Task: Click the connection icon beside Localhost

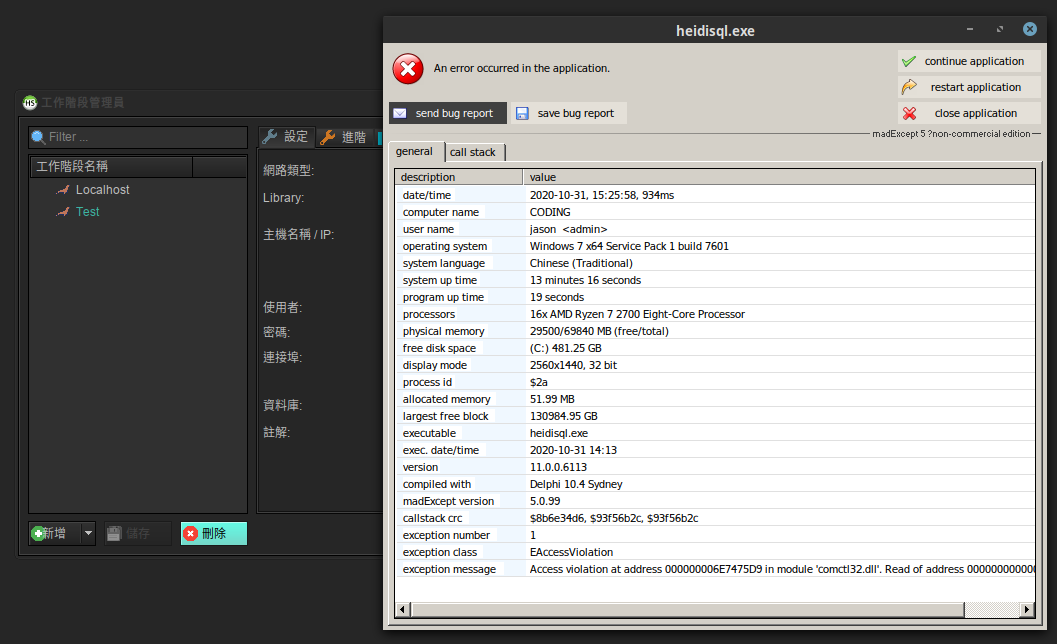Action: (63, 190)
